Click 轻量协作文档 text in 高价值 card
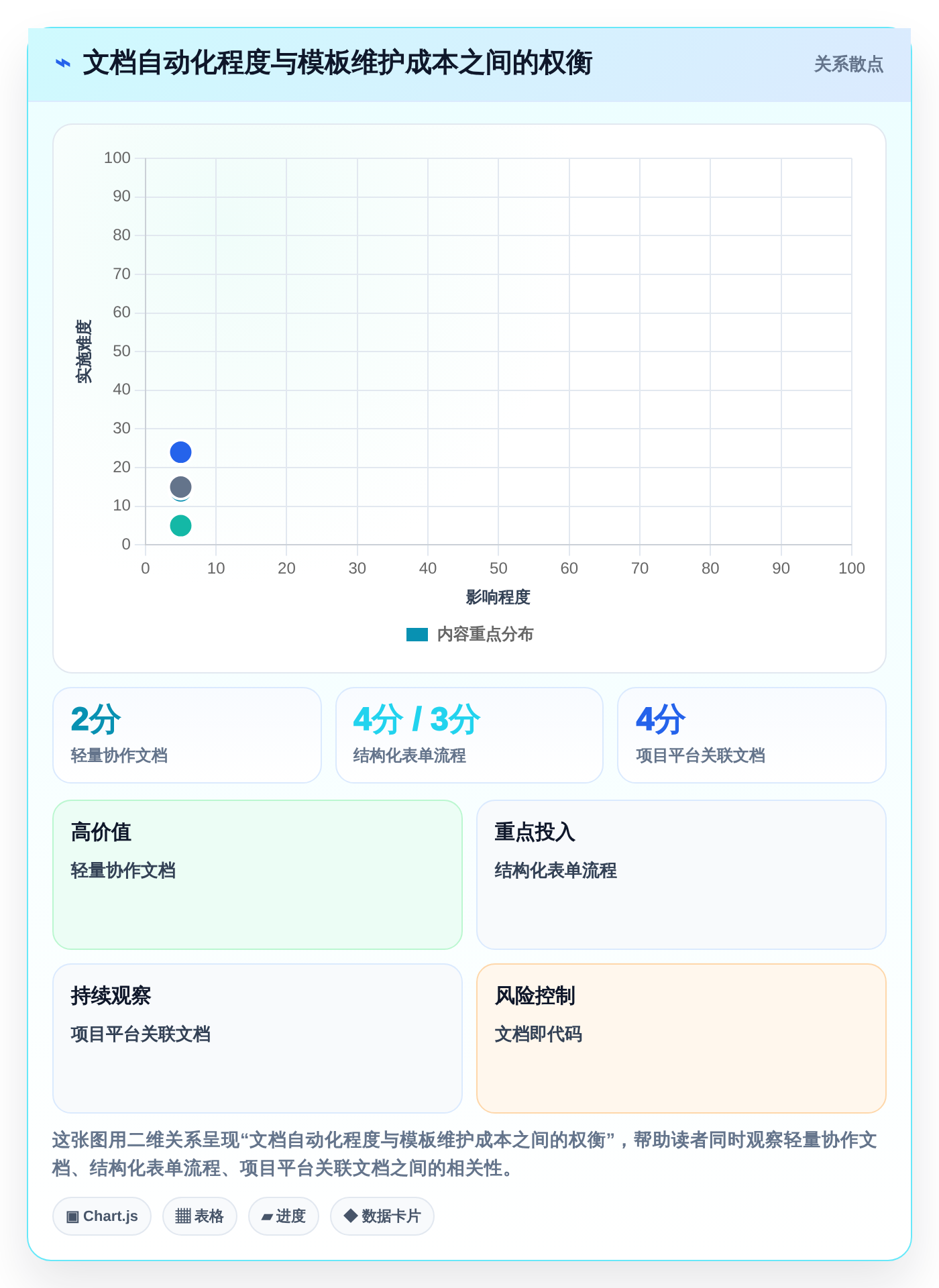Viewport: 939px width, 1288px height. (123, 871)
